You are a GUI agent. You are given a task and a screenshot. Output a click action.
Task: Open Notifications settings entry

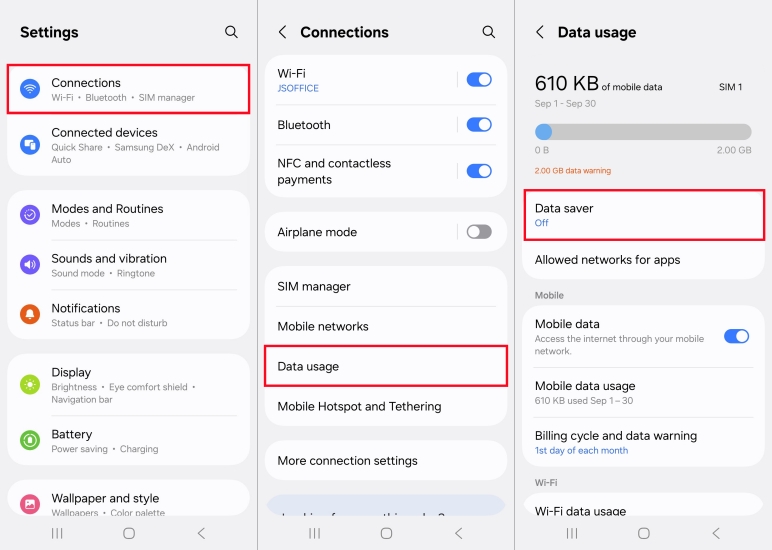129,314
